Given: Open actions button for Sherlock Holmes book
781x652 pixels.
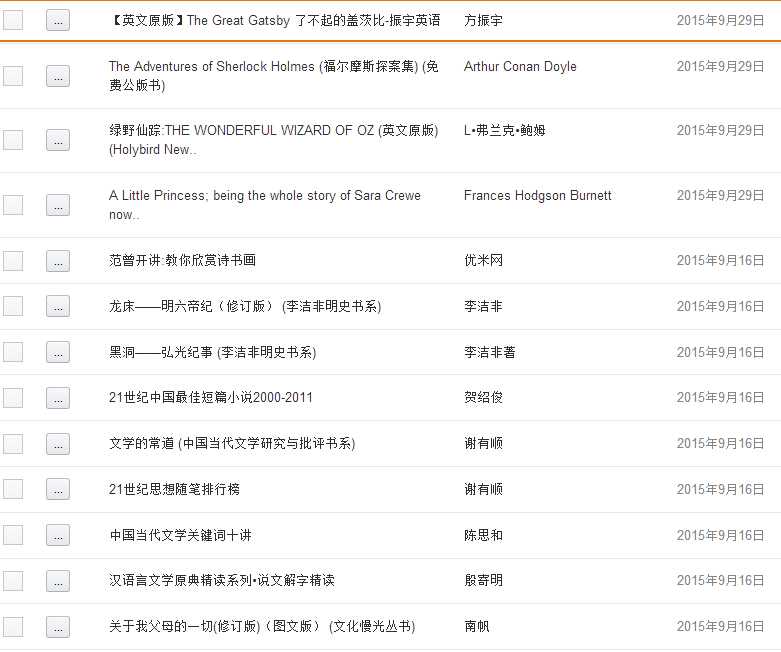Looking at the screenshot, I should point(58,76).
